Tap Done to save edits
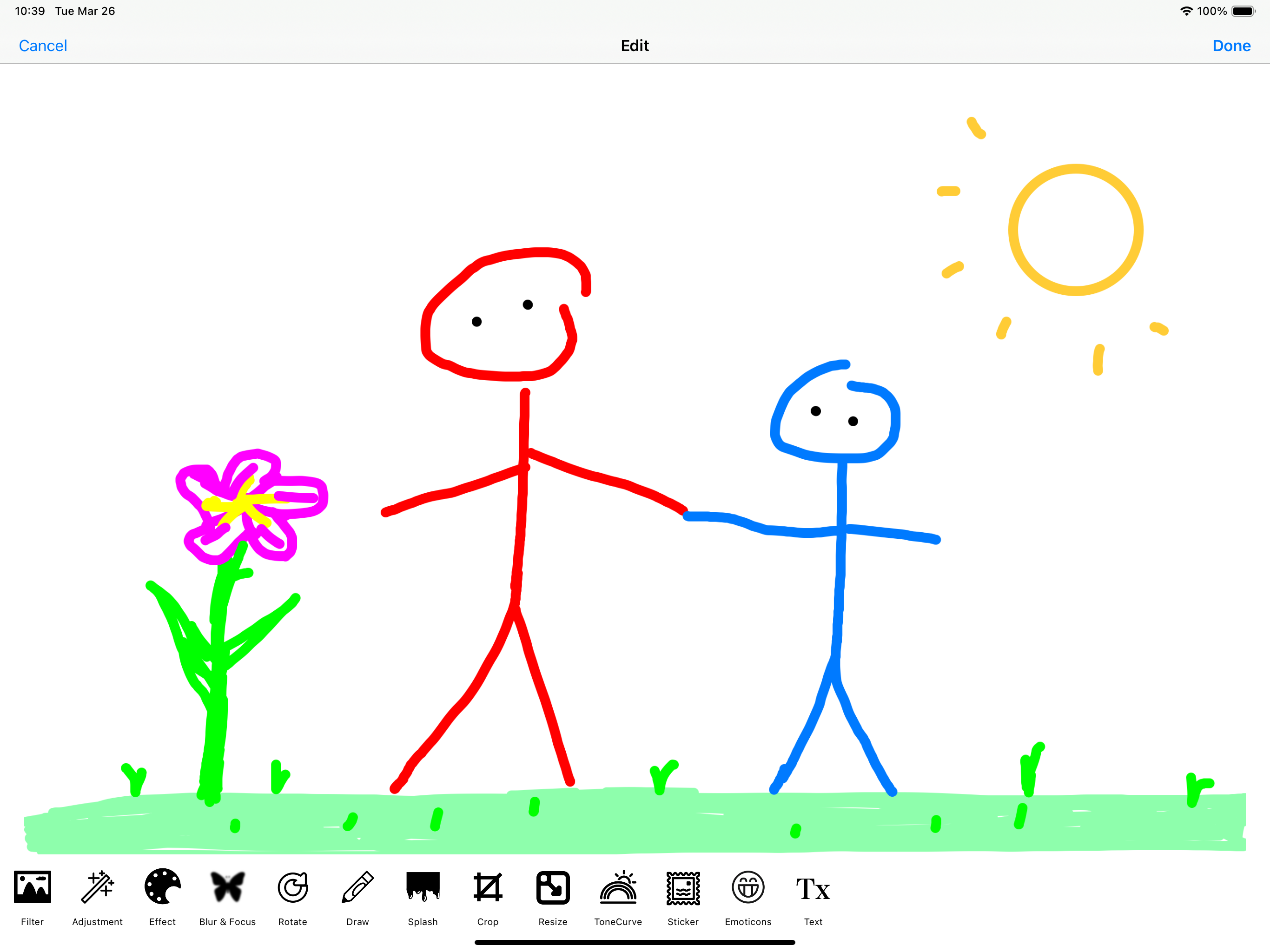 (x=1231, y=46)
